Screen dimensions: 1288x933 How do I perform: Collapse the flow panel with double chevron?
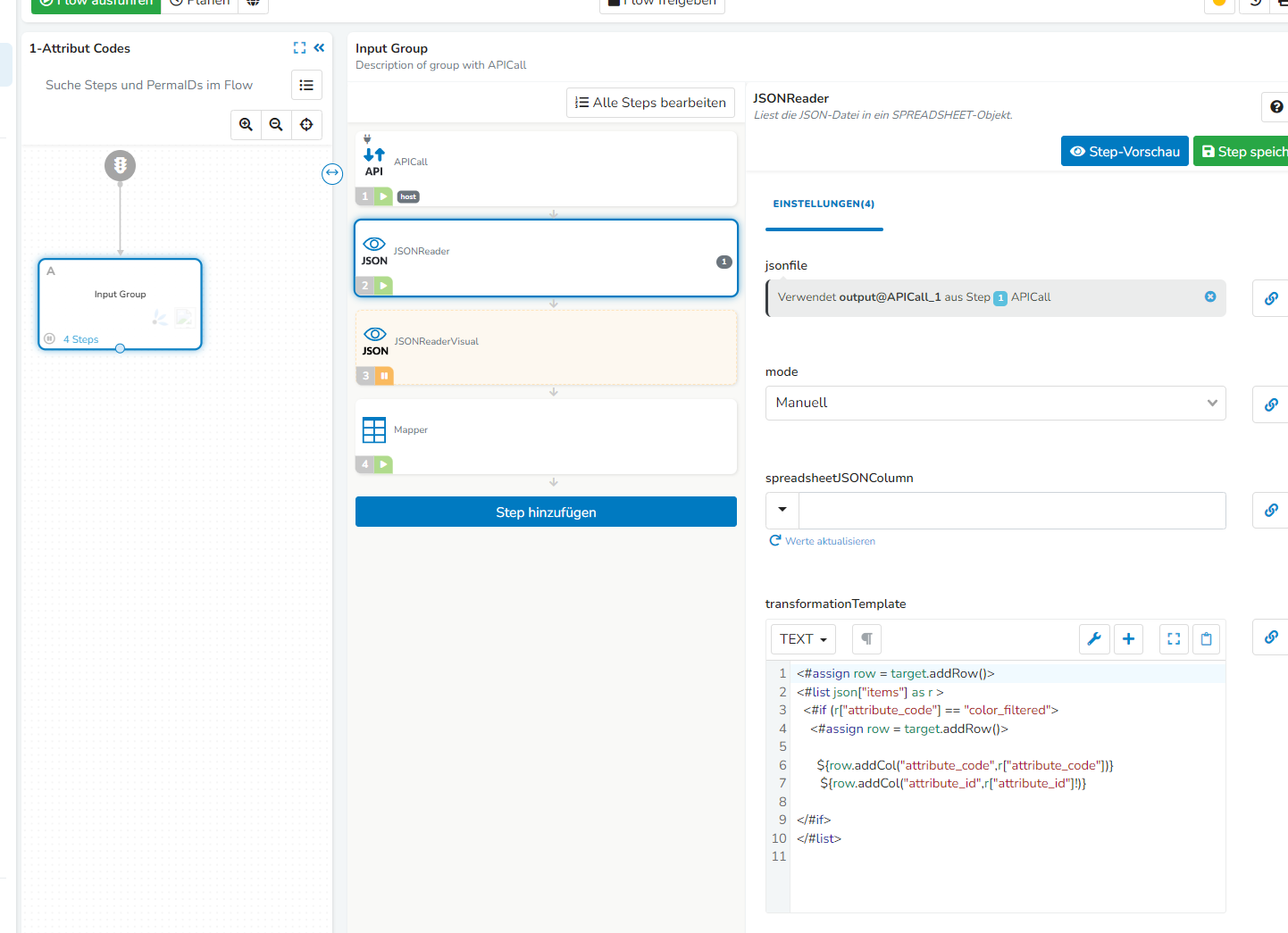click(319, 48)
